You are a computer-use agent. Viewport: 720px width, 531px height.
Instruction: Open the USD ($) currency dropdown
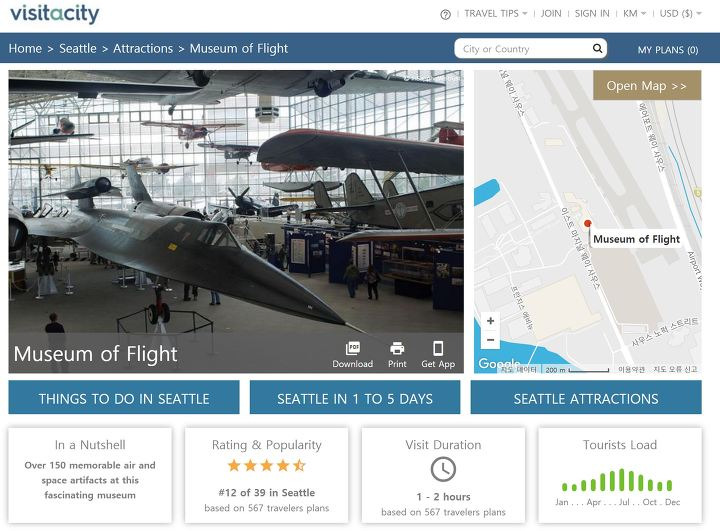tap(680, 13)
